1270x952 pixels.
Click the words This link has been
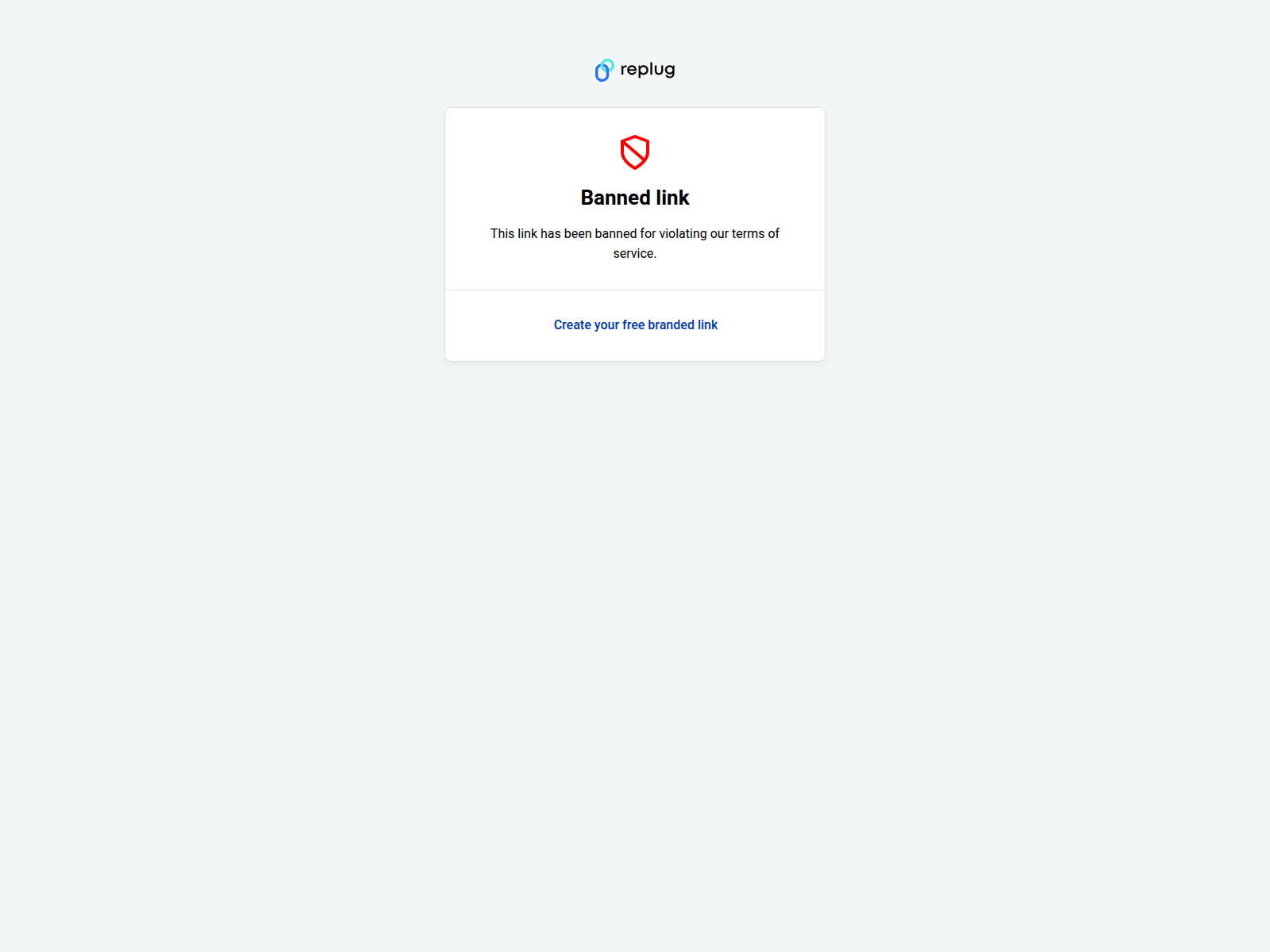click(x=541, y=233)
